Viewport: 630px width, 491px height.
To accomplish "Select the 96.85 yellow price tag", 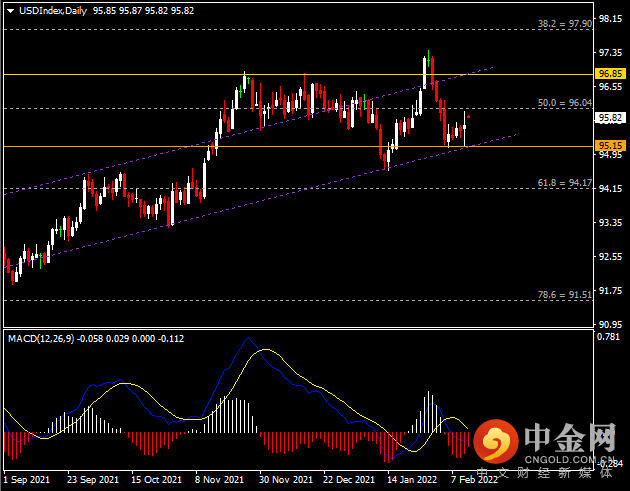I will click(x=610, y=74).
